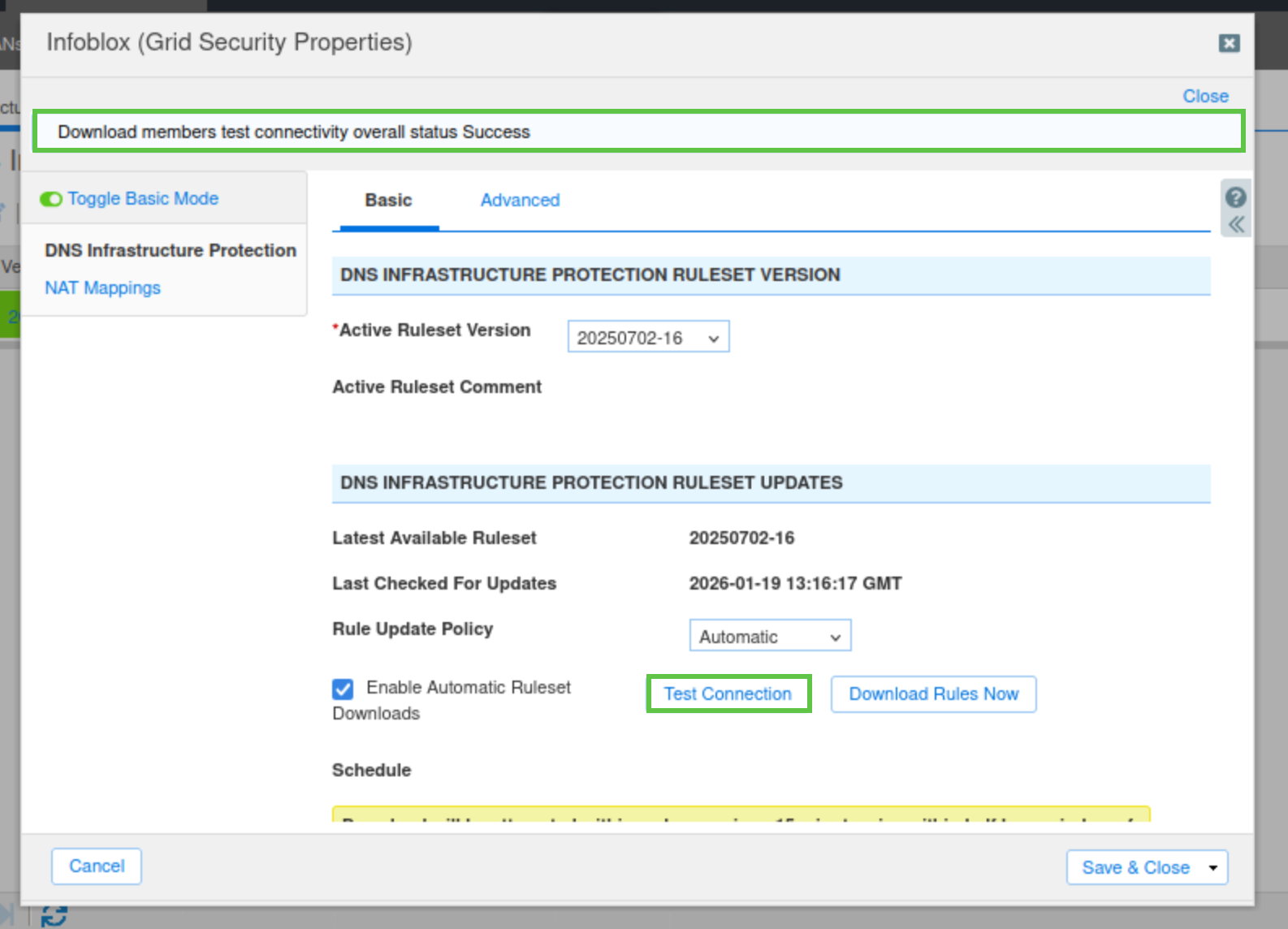Image resolution: width=1288 pixels, height=929 pixels.
Task: Switch to the Advanced tab
Action: click(x=520, y=200)
